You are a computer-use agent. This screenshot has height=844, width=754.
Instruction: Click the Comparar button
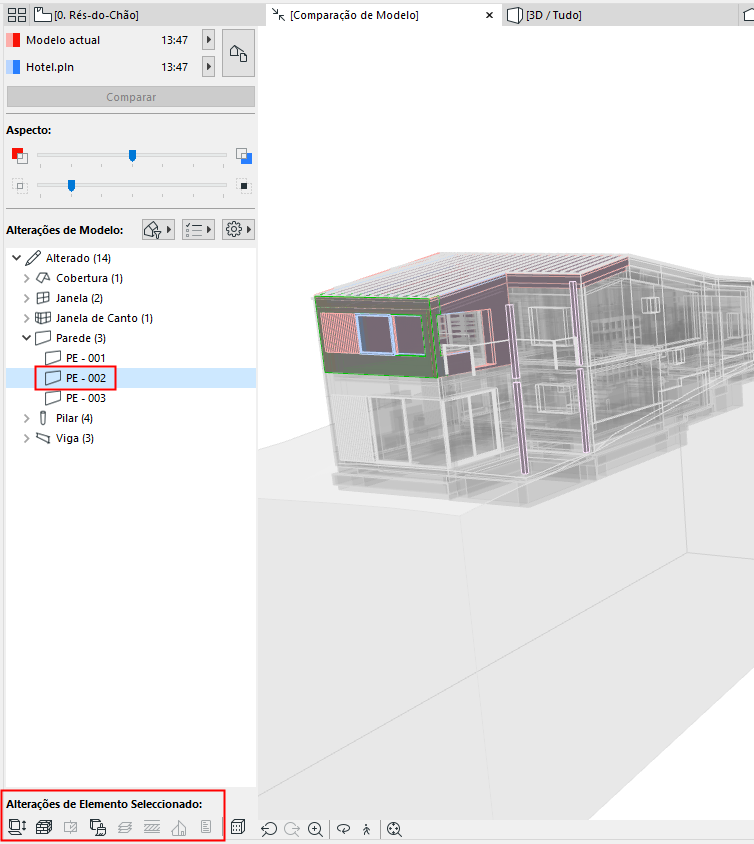click(x=131, y=97)
